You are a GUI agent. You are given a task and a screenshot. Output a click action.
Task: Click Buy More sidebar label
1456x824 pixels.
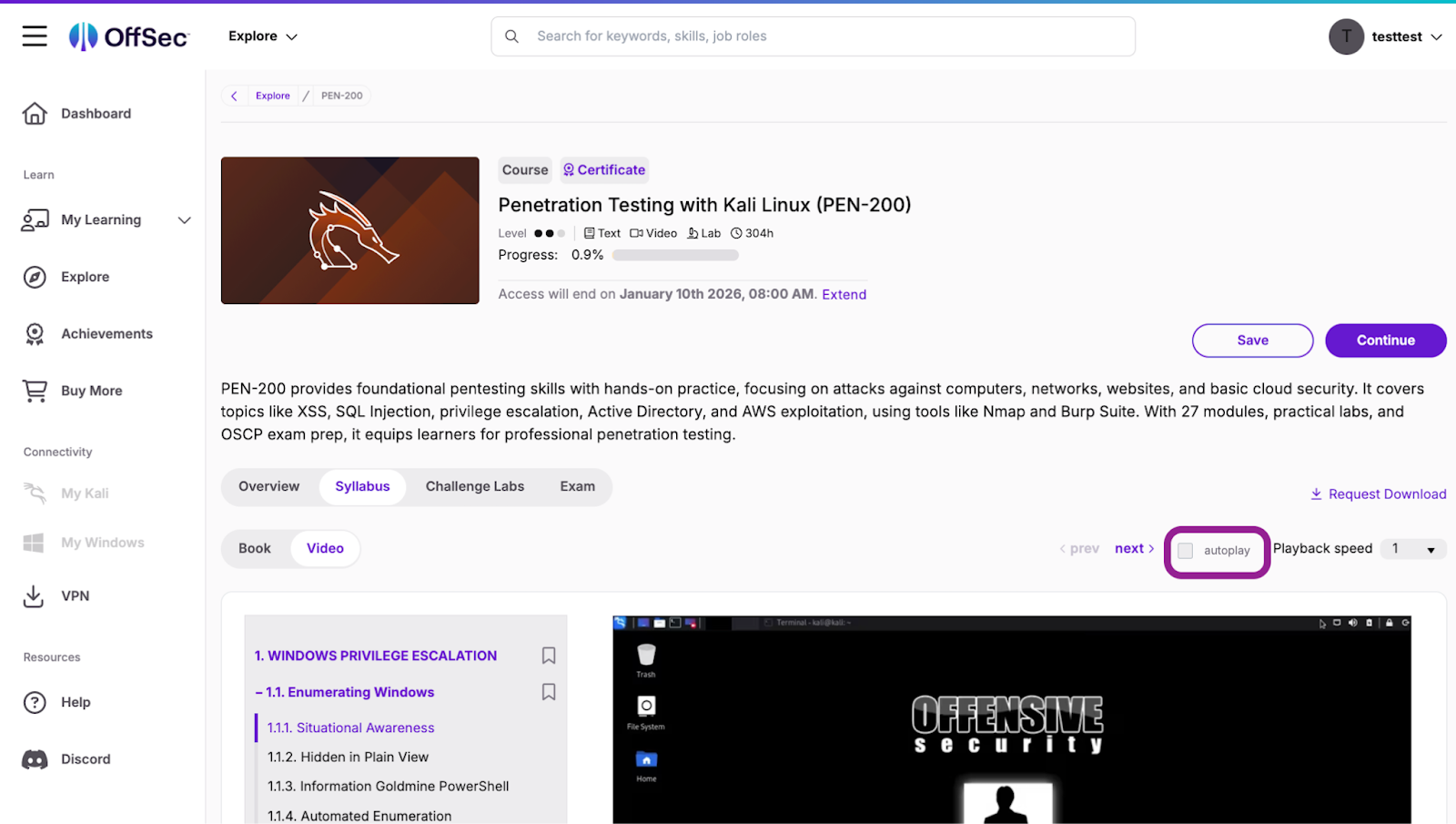(x=92, y=391)
